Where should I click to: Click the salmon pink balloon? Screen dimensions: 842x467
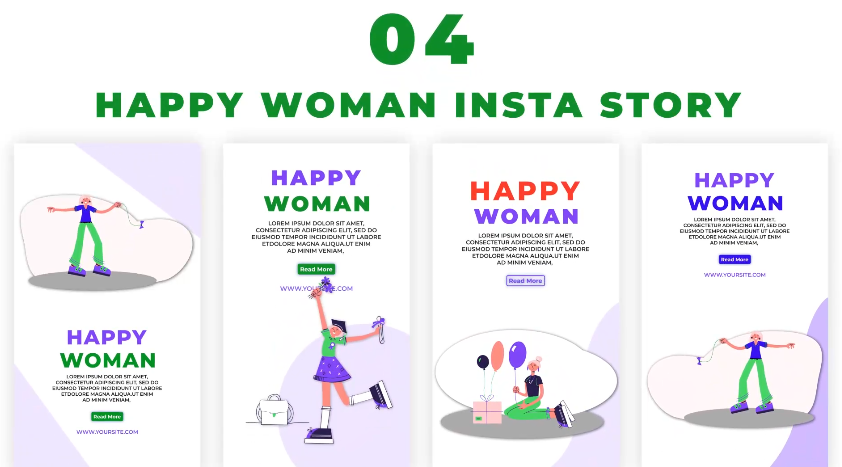tap(498, 356)
